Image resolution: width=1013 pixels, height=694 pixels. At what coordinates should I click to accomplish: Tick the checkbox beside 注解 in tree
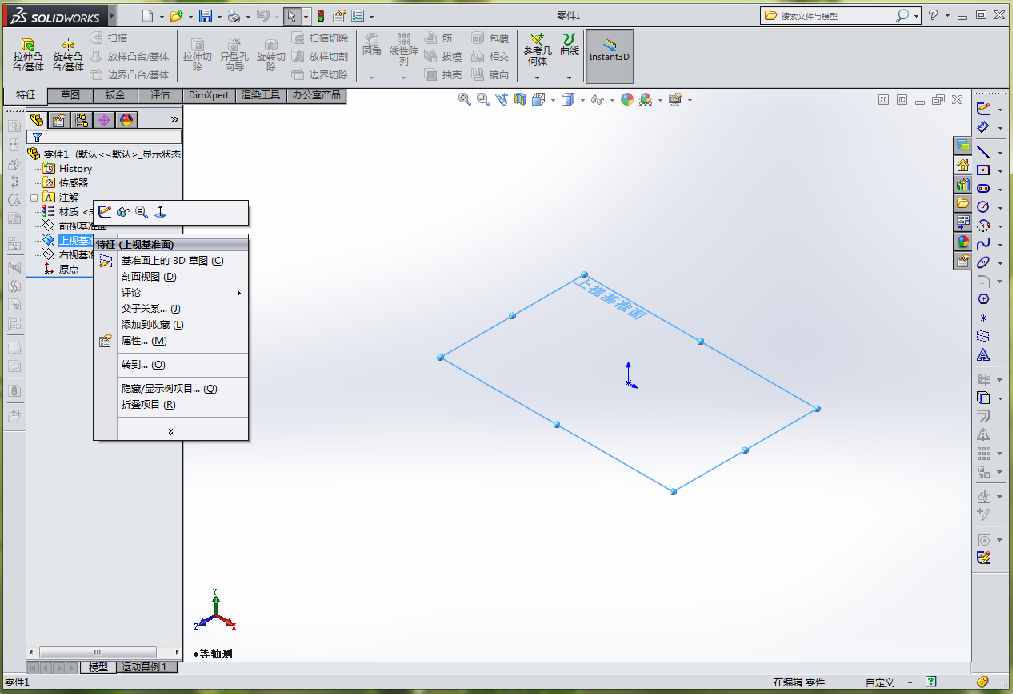(34, 198)
